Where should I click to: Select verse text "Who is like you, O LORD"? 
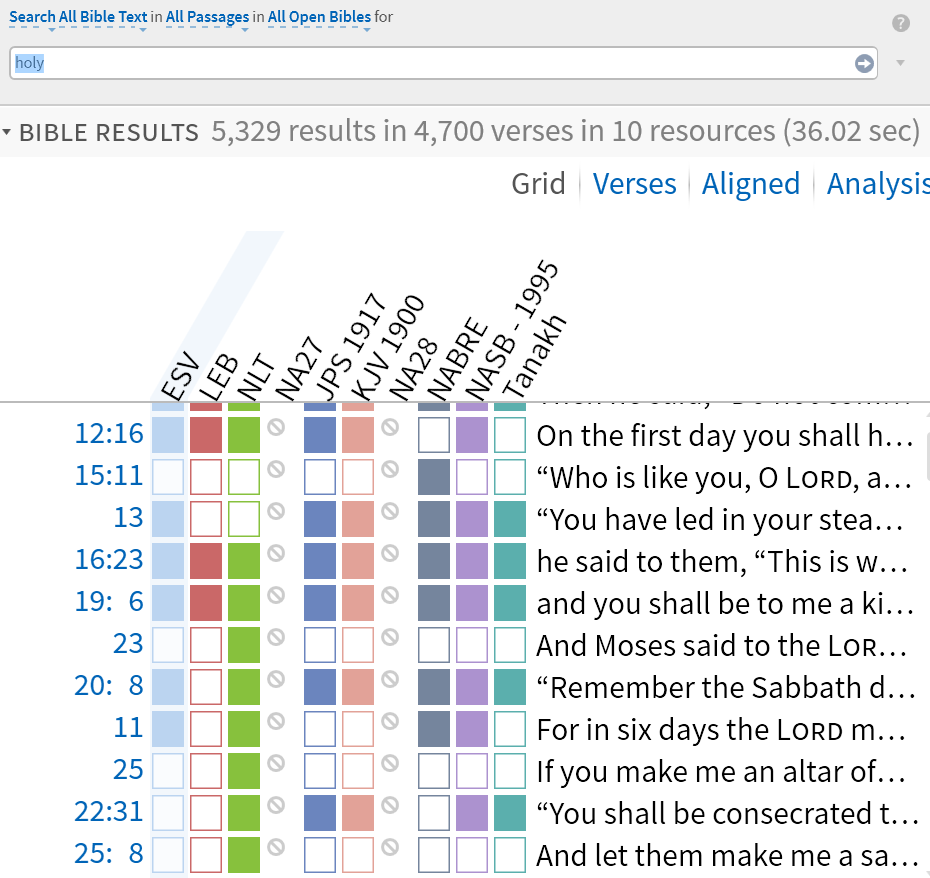coord(700,478)
